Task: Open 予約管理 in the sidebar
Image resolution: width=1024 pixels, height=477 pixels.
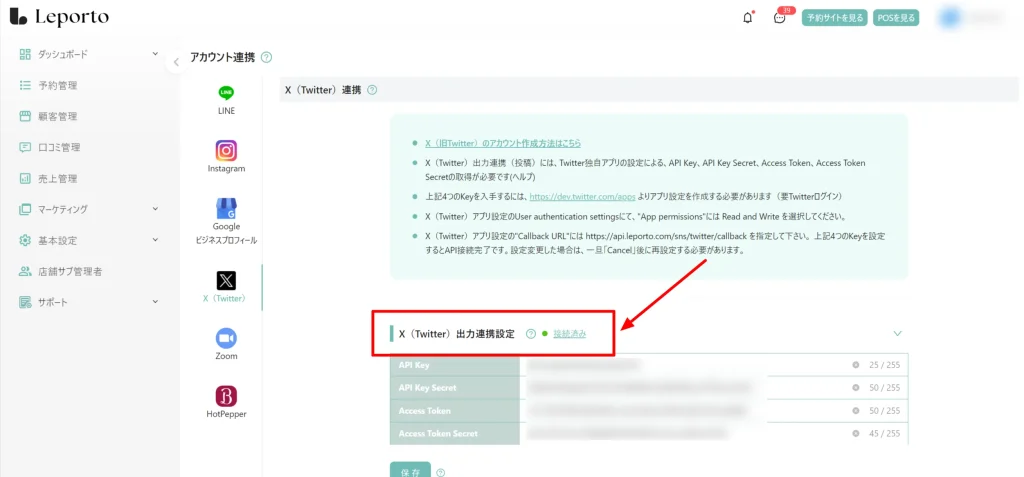Action: (57, 85)
